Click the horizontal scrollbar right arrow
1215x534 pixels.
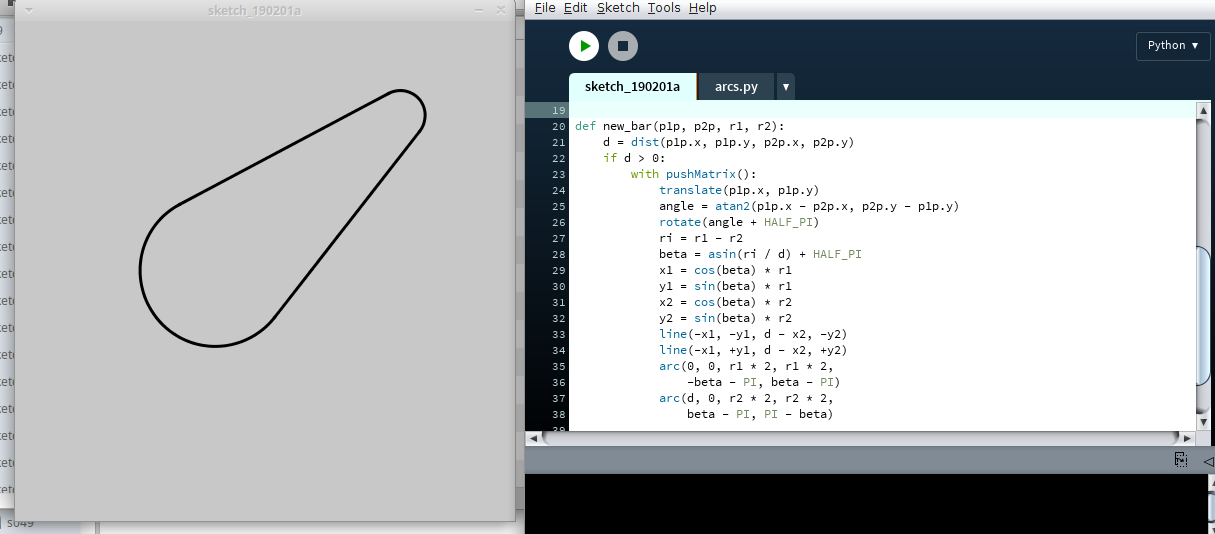(1187, 438)
